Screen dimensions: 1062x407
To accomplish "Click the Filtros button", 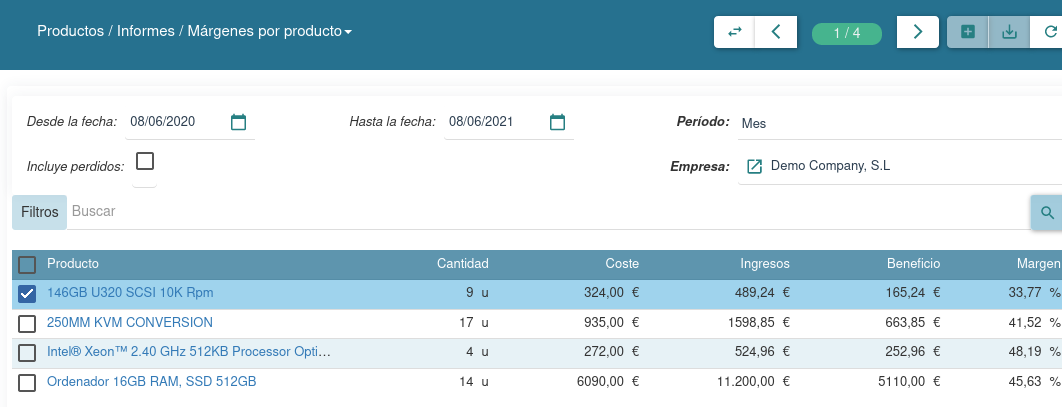I will coord(40,212).
